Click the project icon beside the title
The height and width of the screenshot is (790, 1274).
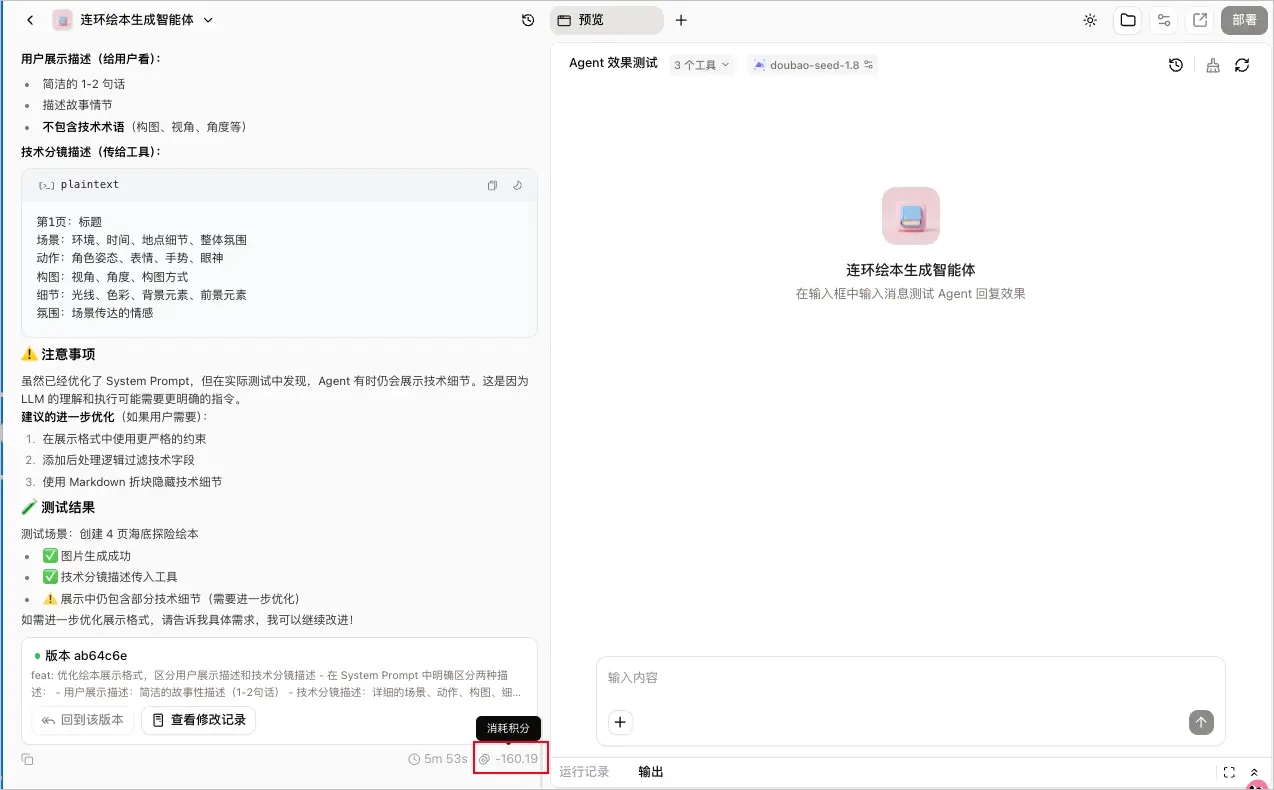click(63, 20)
